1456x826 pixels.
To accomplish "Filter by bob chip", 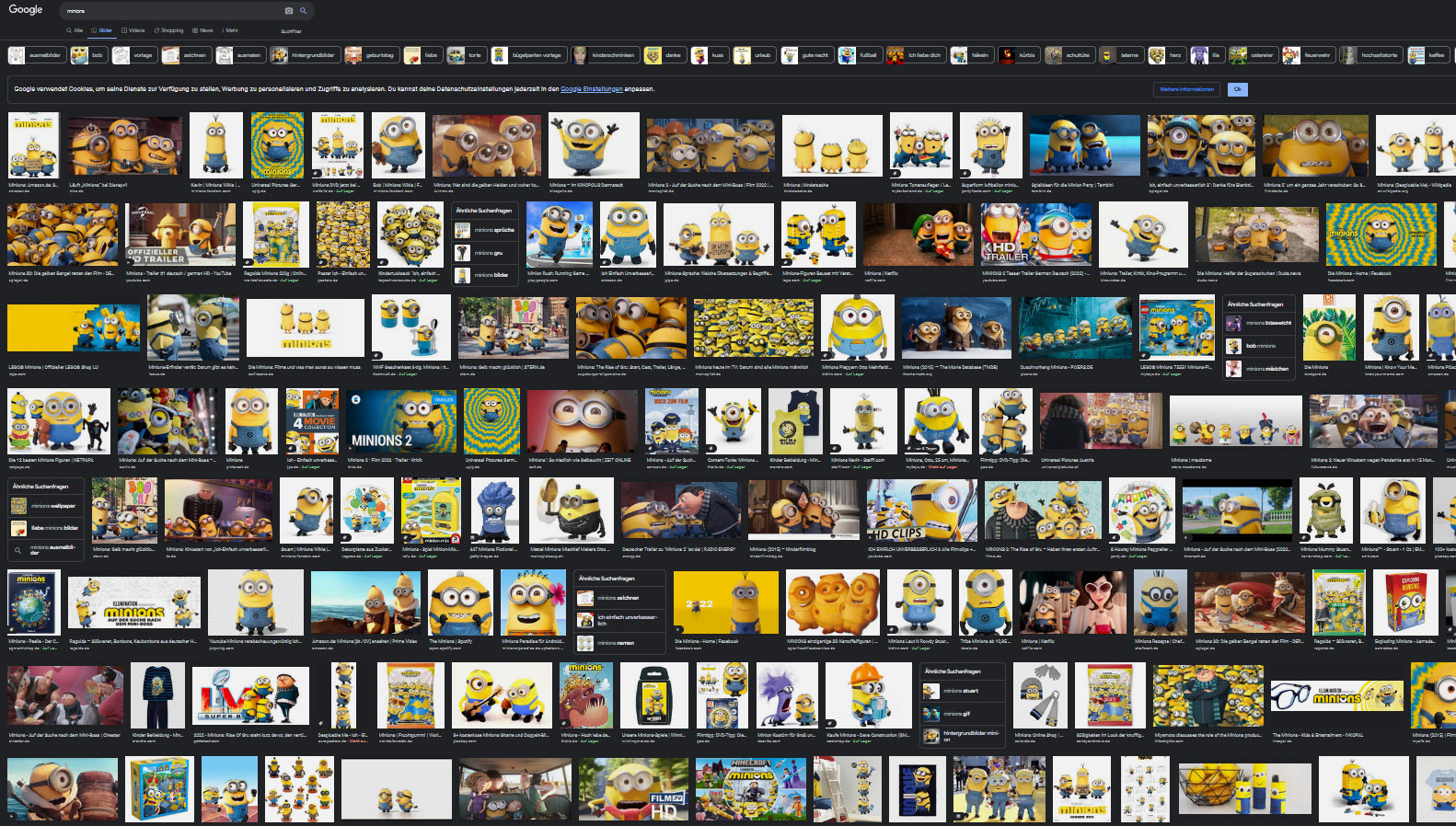I will [x=89, y=55].
